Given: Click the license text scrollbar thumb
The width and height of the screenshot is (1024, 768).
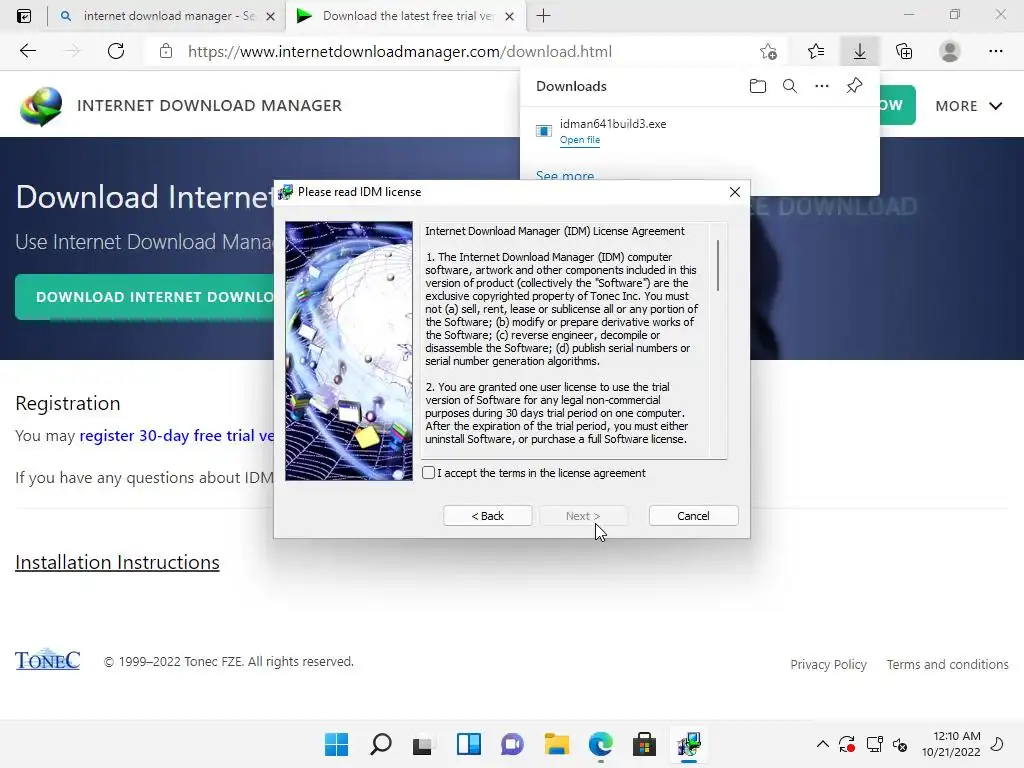Looking at the screenshot, I should [x=718, y=265].
